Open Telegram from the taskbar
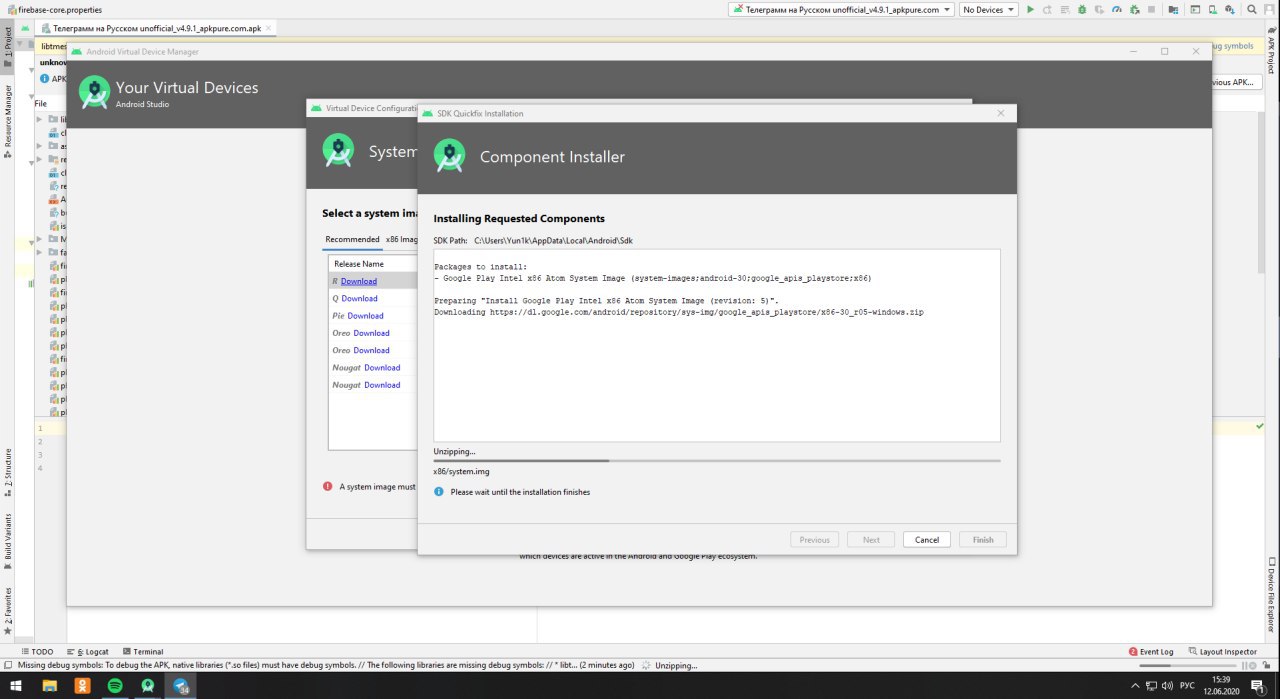The image size is (1280, 699). click(181, 686)
